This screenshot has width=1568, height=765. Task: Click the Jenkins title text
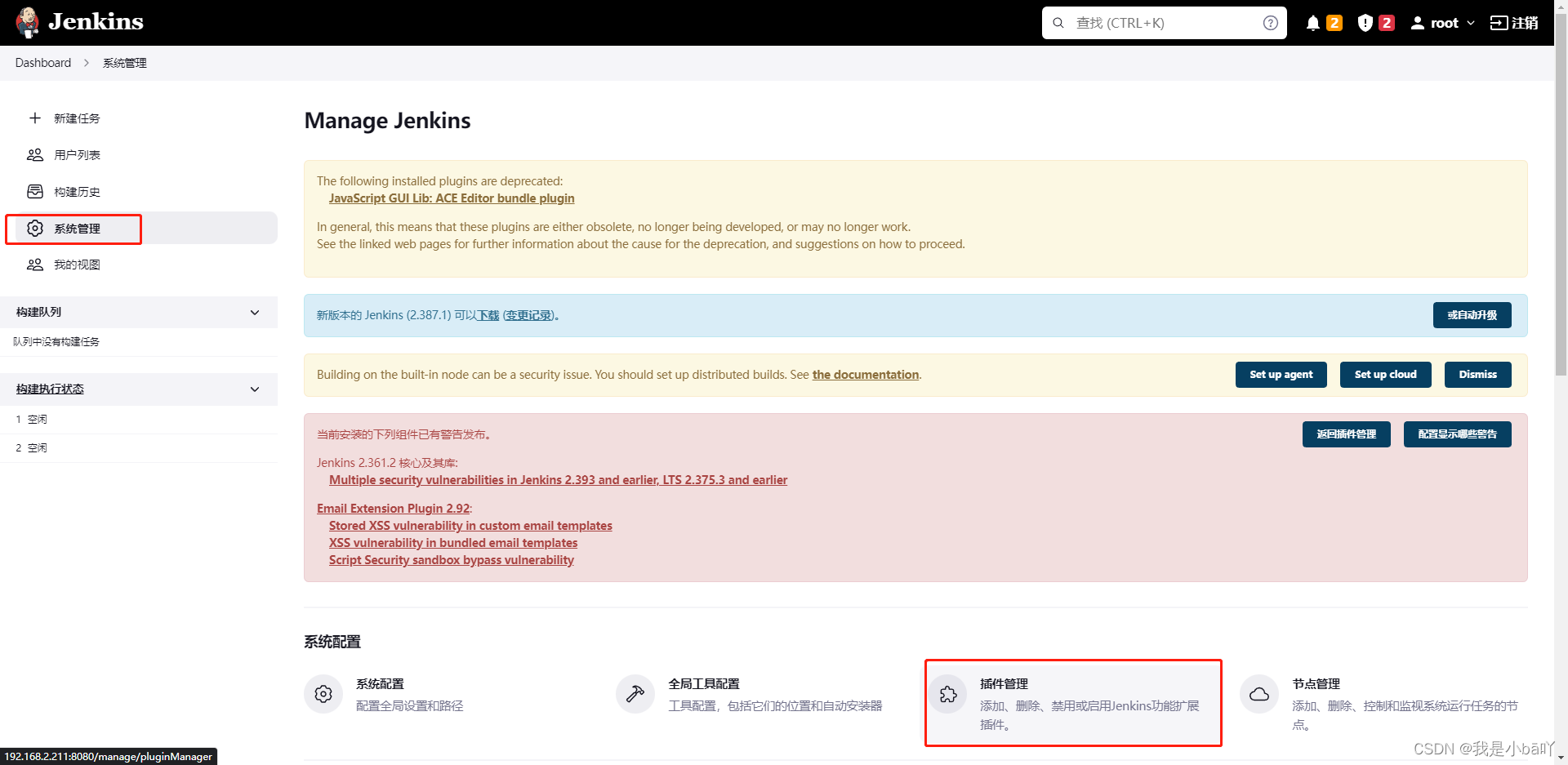[96, 22]
